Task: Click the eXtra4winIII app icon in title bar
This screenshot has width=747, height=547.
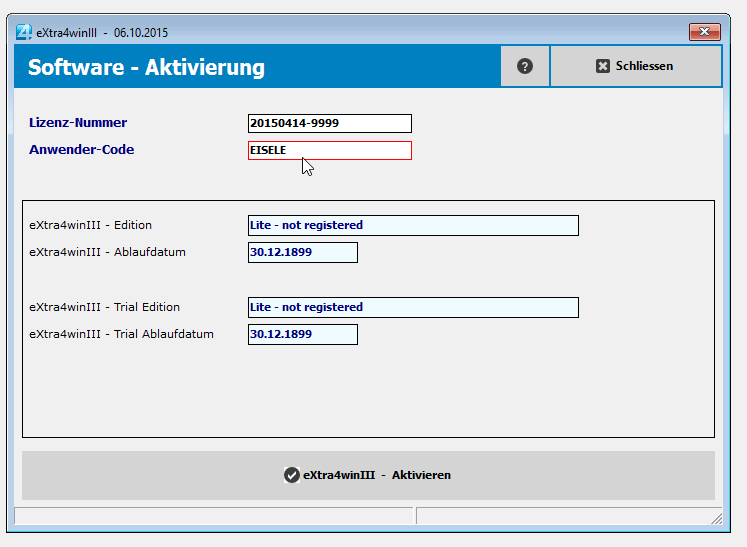Action: click(x=23, y=32)
